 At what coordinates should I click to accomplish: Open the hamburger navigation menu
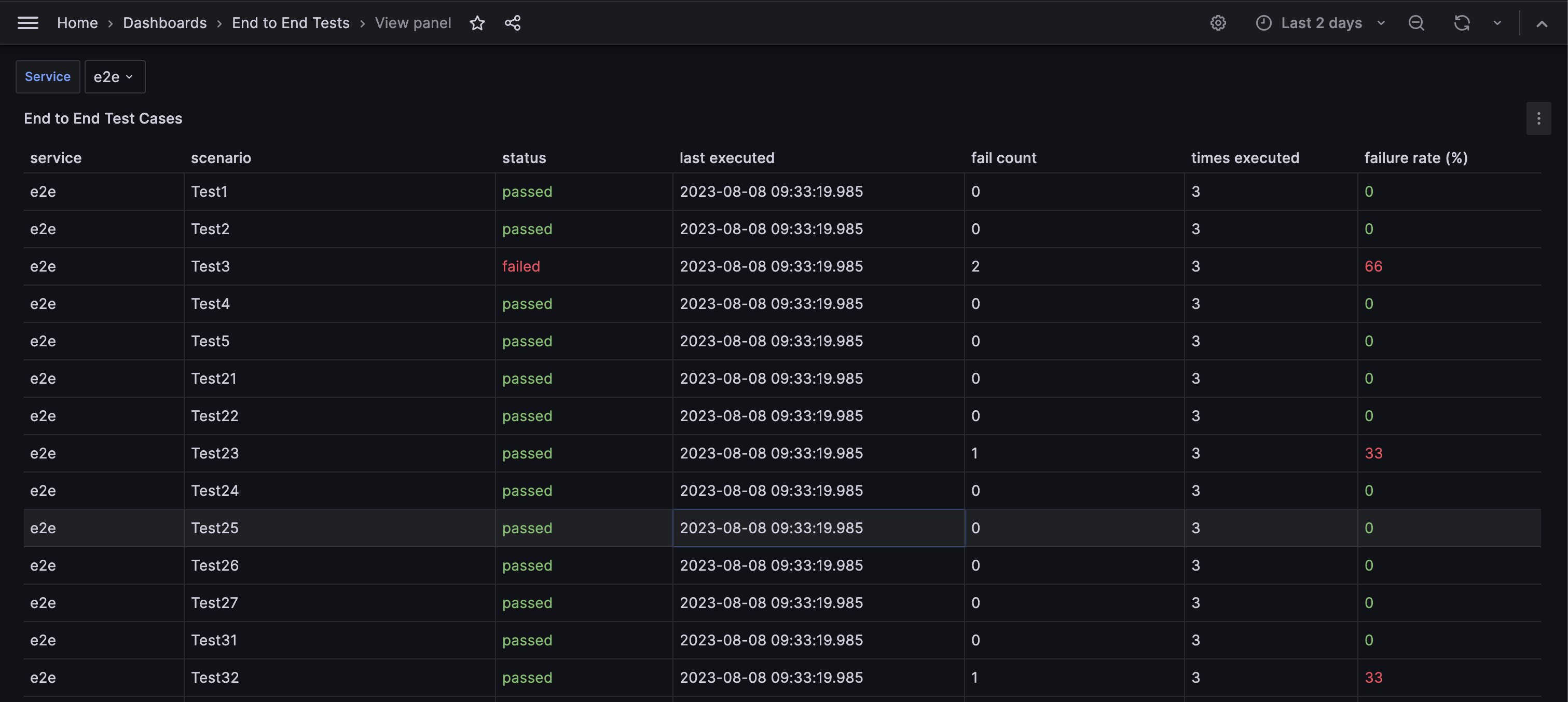pos(28,23)
